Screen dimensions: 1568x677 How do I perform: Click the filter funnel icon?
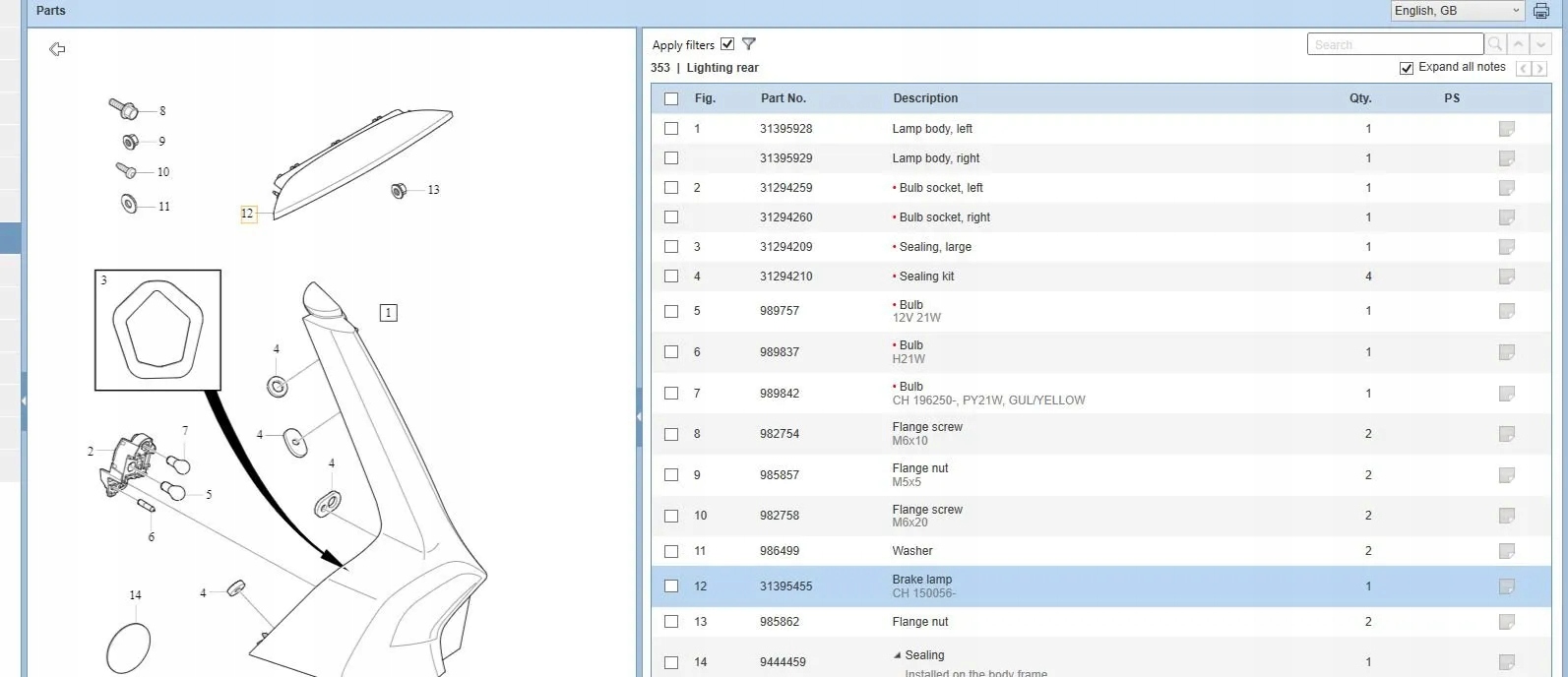point(749,44)
